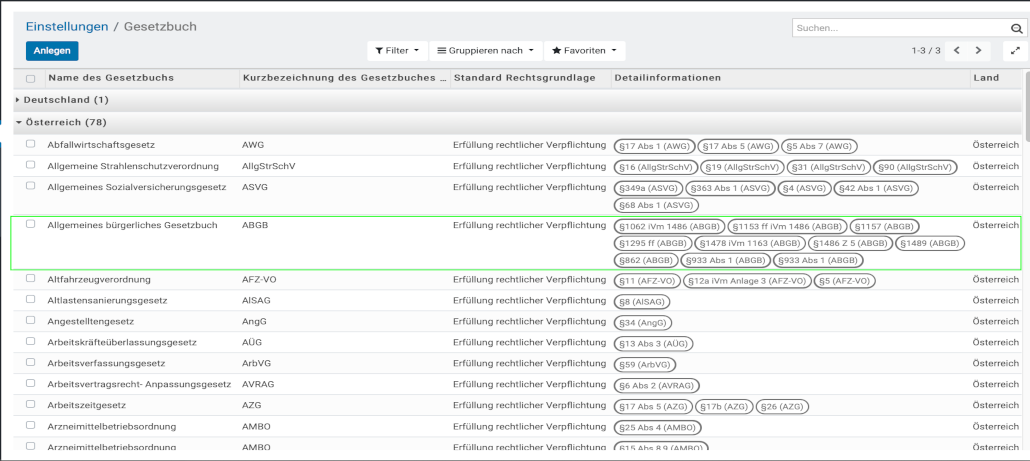The width and height of the screenshot is (1030, 461).
Task: Toggle checkbox for Allgemeines bürgerliches Gesetzbuch
Action: [30, 225]
